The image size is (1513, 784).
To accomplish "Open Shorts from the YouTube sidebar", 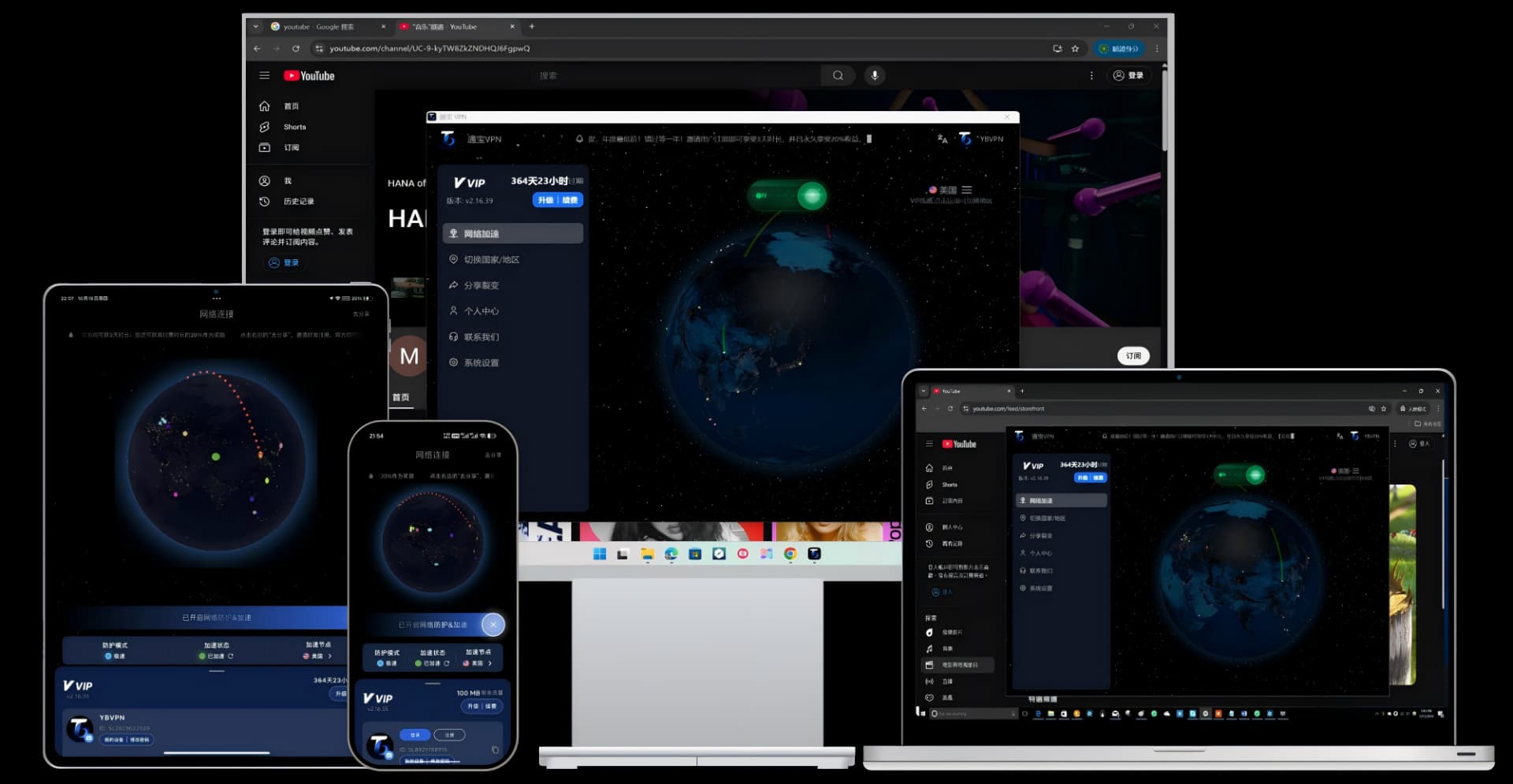I will point(295,126).
